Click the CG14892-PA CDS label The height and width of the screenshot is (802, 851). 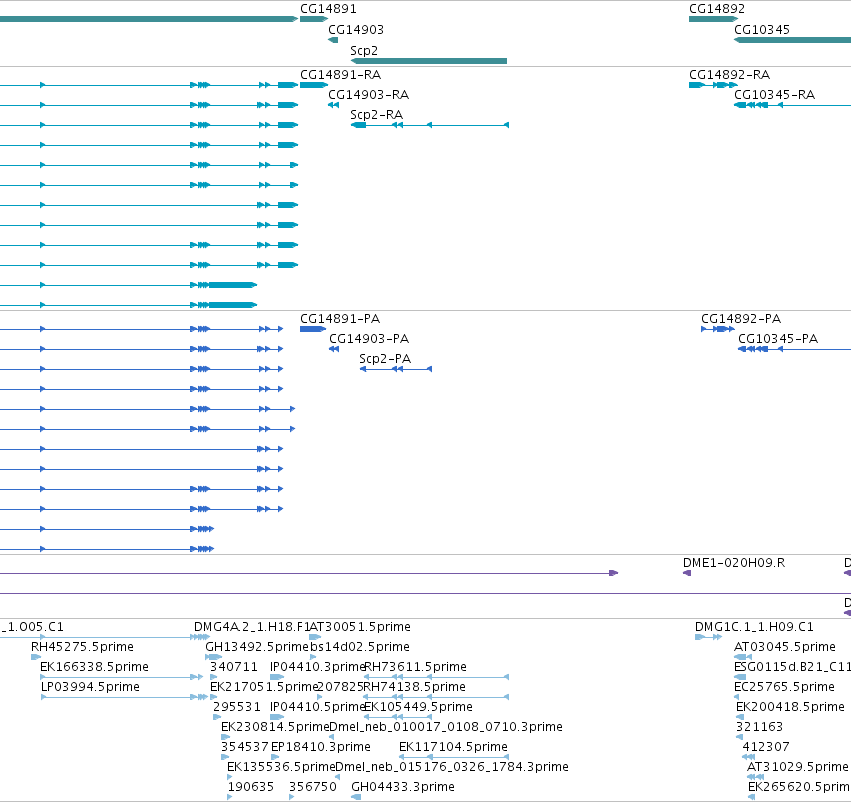[x=741, y=319]
